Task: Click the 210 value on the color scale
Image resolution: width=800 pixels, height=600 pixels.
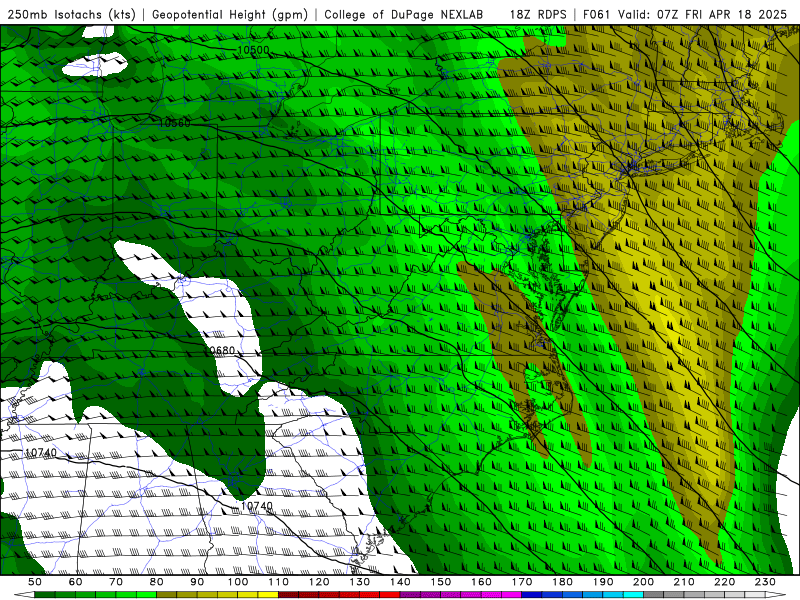Action: coord(684,582)
